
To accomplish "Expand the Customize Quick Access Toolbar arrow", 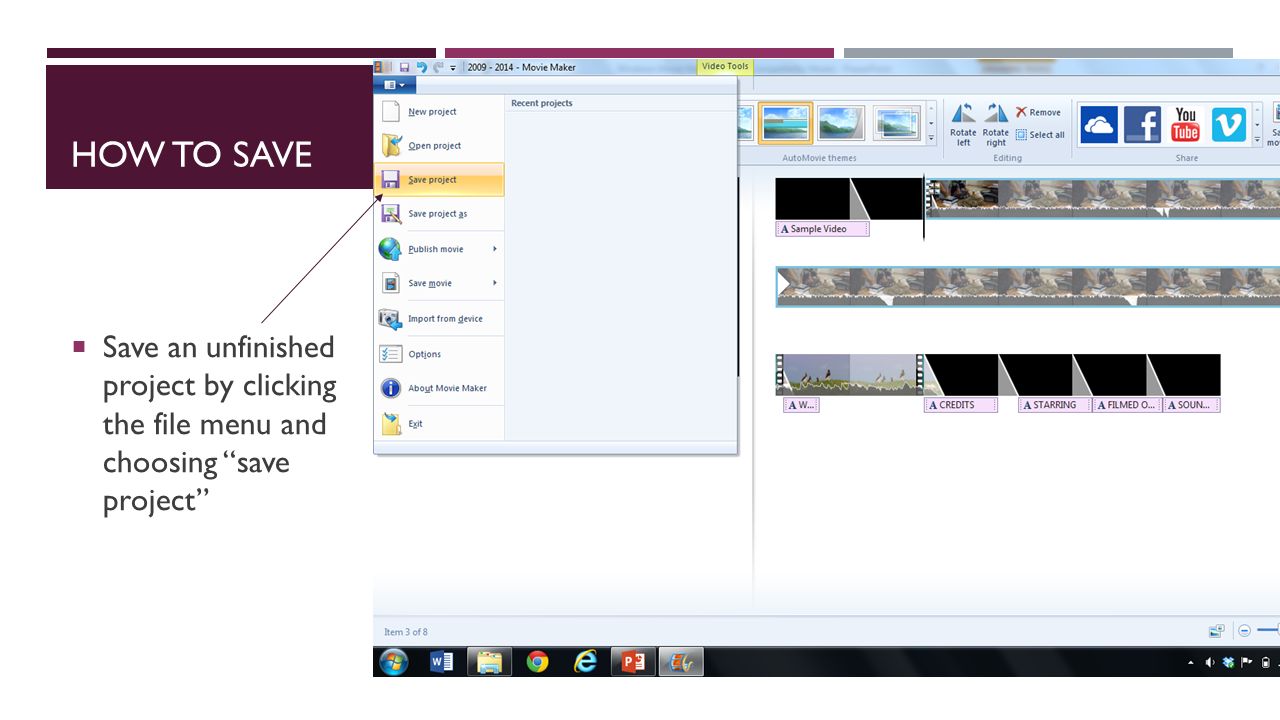I will 453,68.
